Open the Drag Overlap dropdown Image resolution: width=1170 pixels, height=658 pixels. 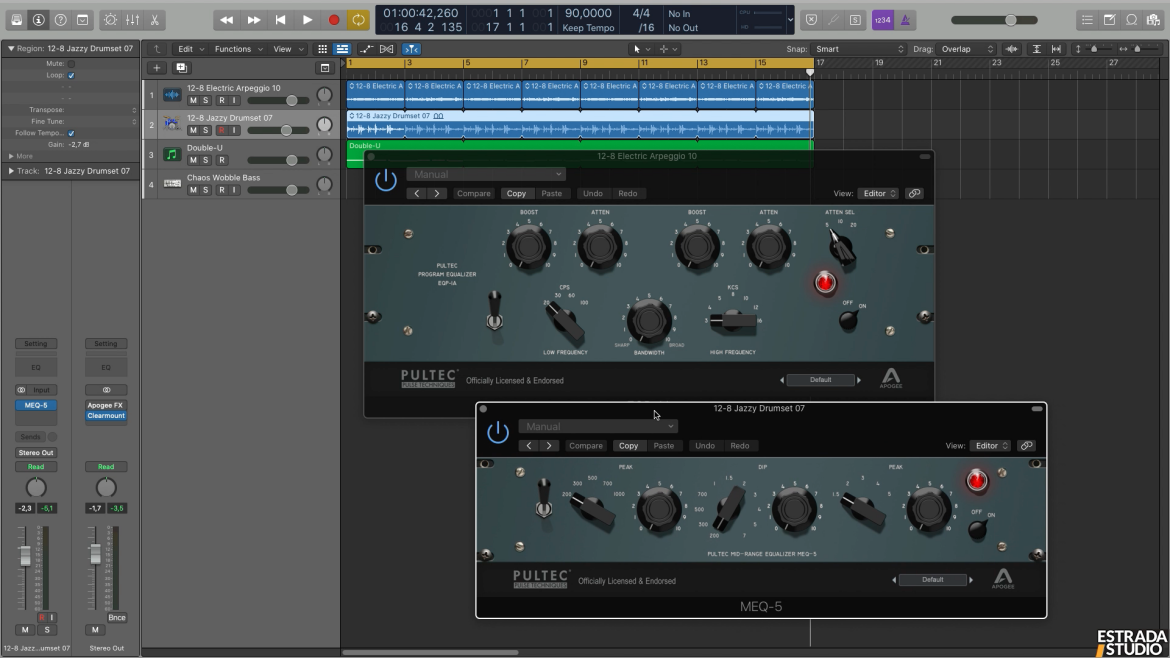pos(966,49)
